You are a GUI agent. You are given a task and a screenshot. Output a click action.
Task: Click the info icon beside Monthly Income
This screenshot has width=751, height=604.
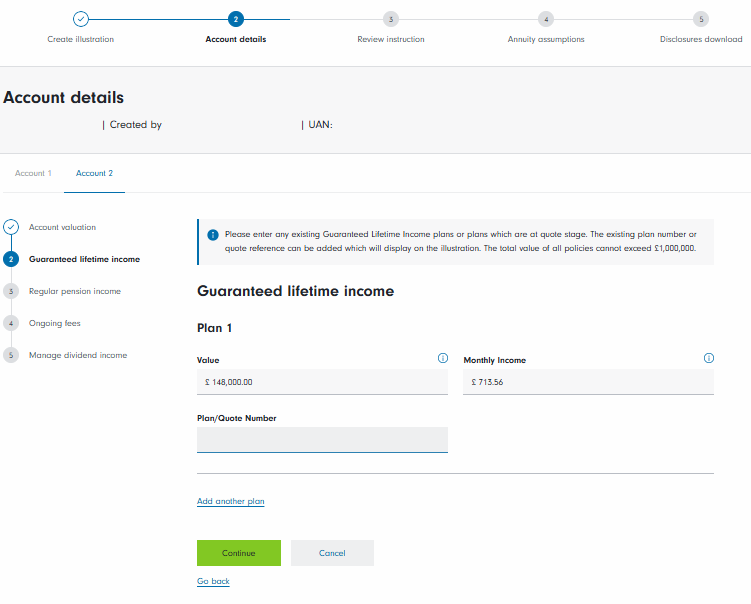(708, 358)
